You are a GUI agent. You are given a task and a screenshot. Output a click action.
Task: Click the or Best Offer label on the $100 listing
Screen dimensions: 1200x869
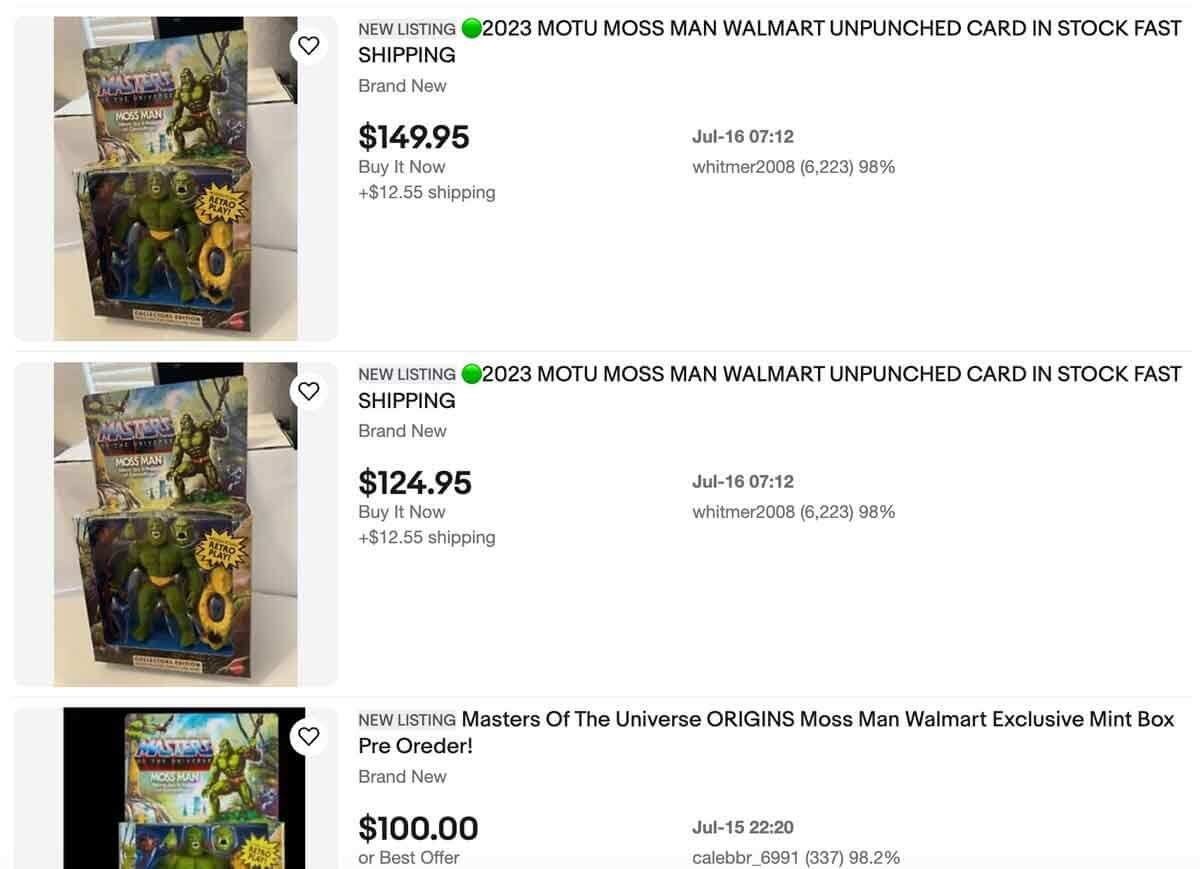(408, 857)
